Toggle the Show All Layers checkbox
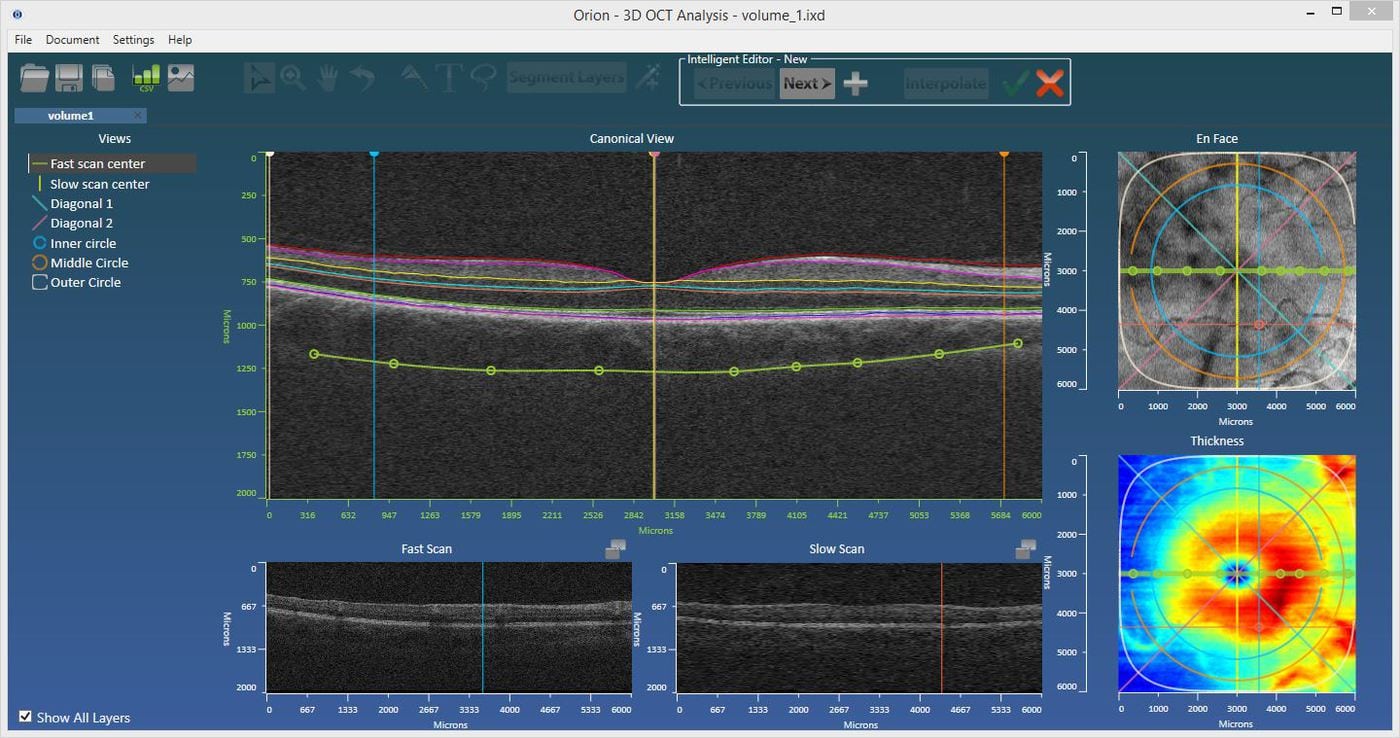Image resolution: width=1400 pixels, height=738 pixels. 25,717
